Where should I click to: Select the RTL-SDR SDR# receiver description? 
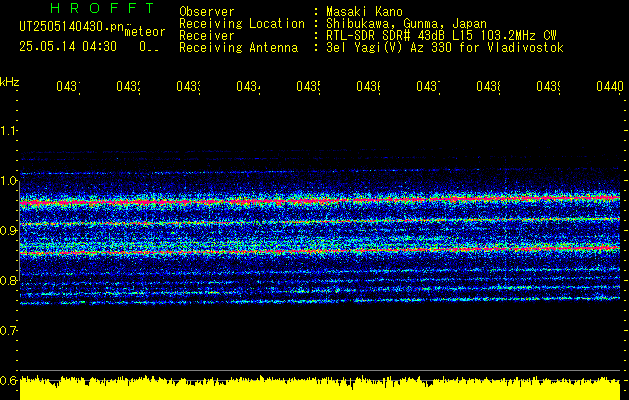click(441, 36)
